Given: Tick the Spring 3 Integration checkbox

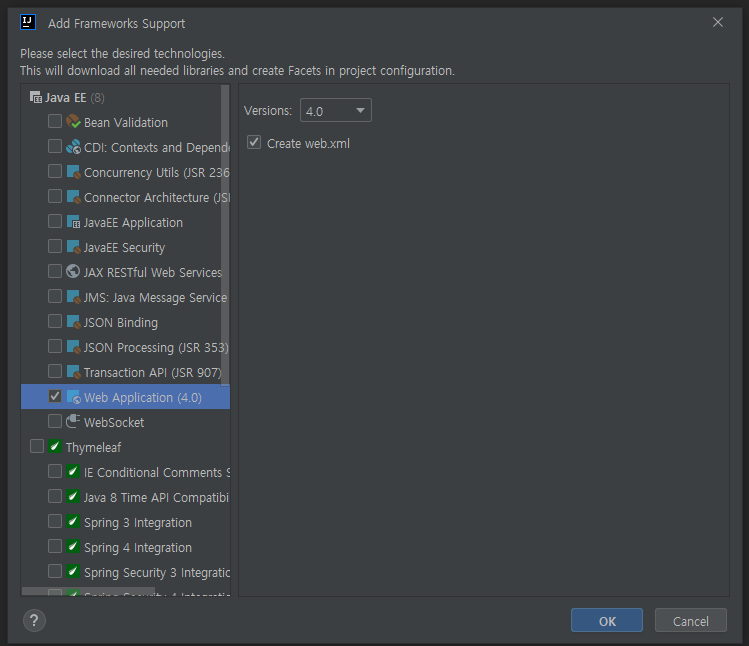Looking at the screenshot, I should pos(55,521).
